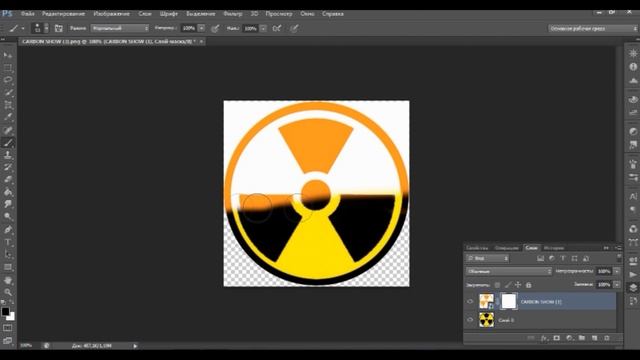This screenshot has height=360, width=640.
Task: Select the Path Selection tool
Action: pyautogui.click(x=8, y=255)
